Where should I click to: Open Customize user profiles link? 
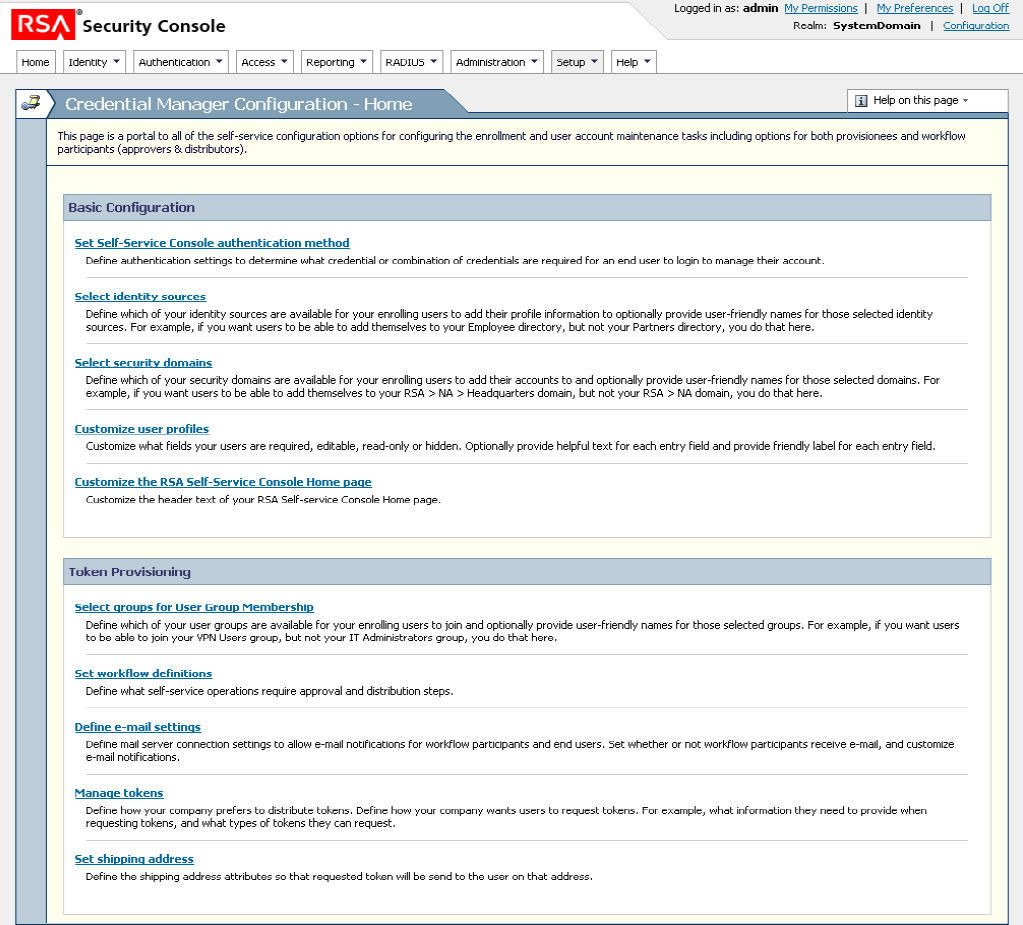click(142, 429)
